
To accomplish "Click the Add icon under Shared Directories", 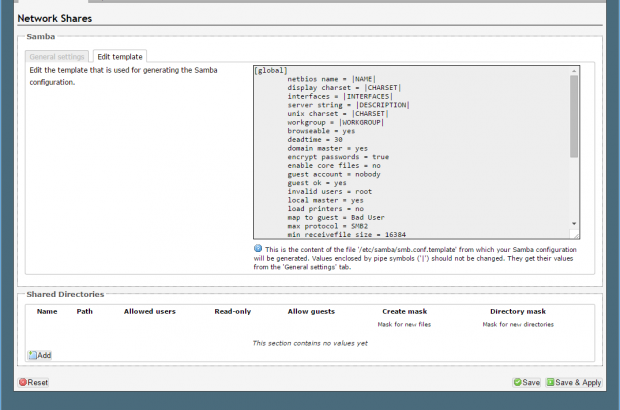I will coord(33,355).
